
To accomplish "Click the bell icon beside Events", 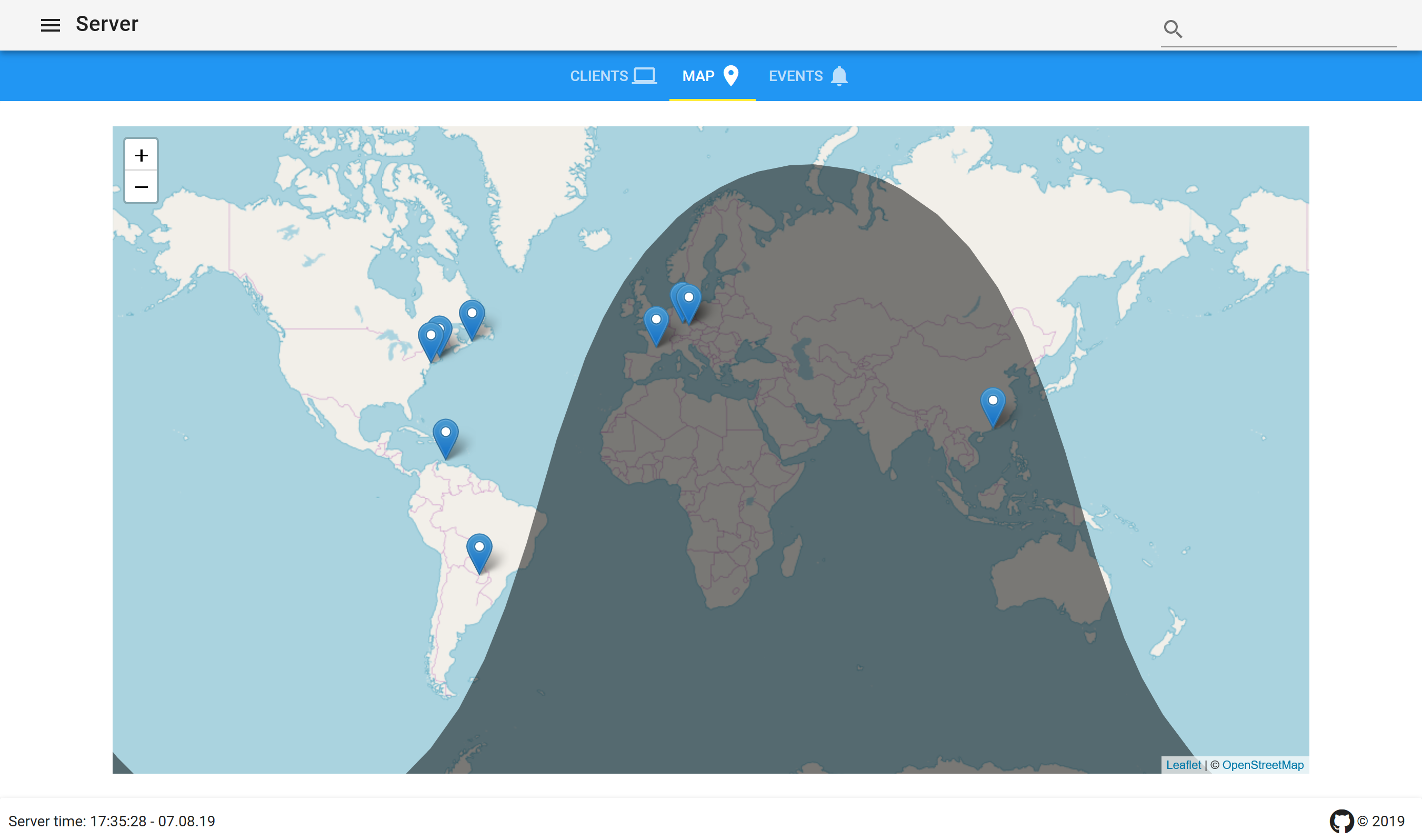I will (838, 76).
